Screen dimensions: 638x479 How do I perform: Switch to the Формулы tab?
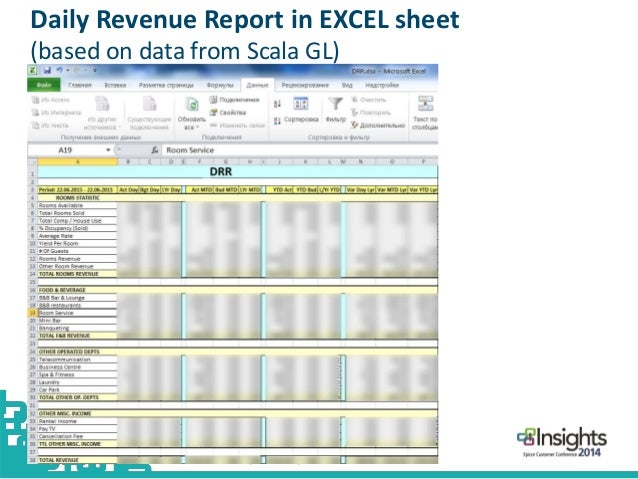pyautogui.click(x=220, y=85)
